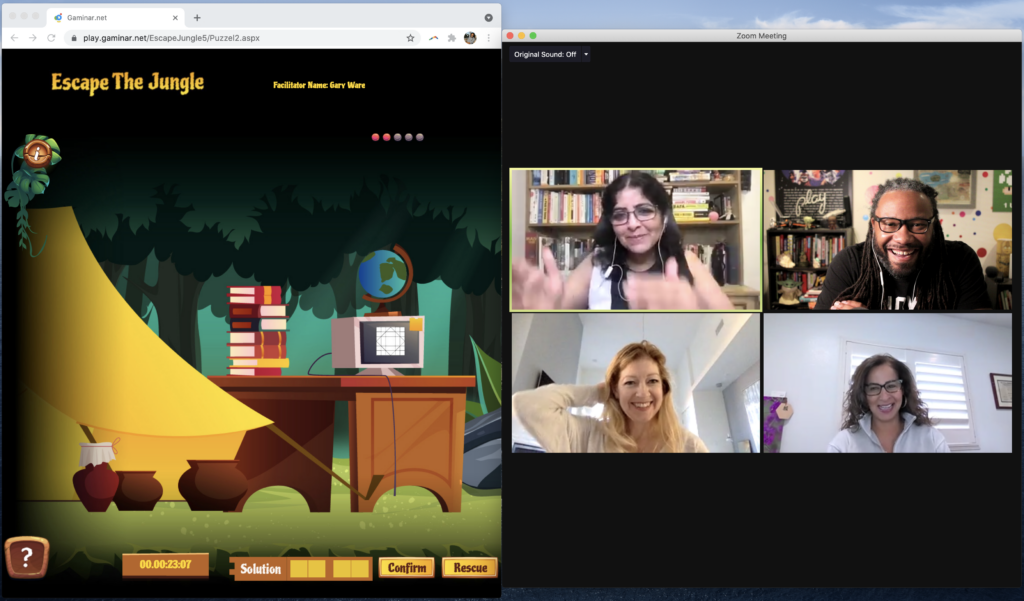
Task: Toggle the Original Sound: Off button
Action: coord(545,54)
